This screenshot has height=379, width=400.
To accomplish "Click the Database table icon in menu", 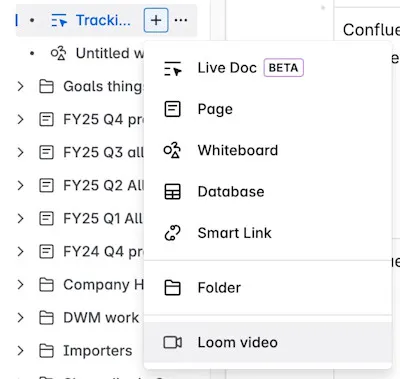I will 173,192.
